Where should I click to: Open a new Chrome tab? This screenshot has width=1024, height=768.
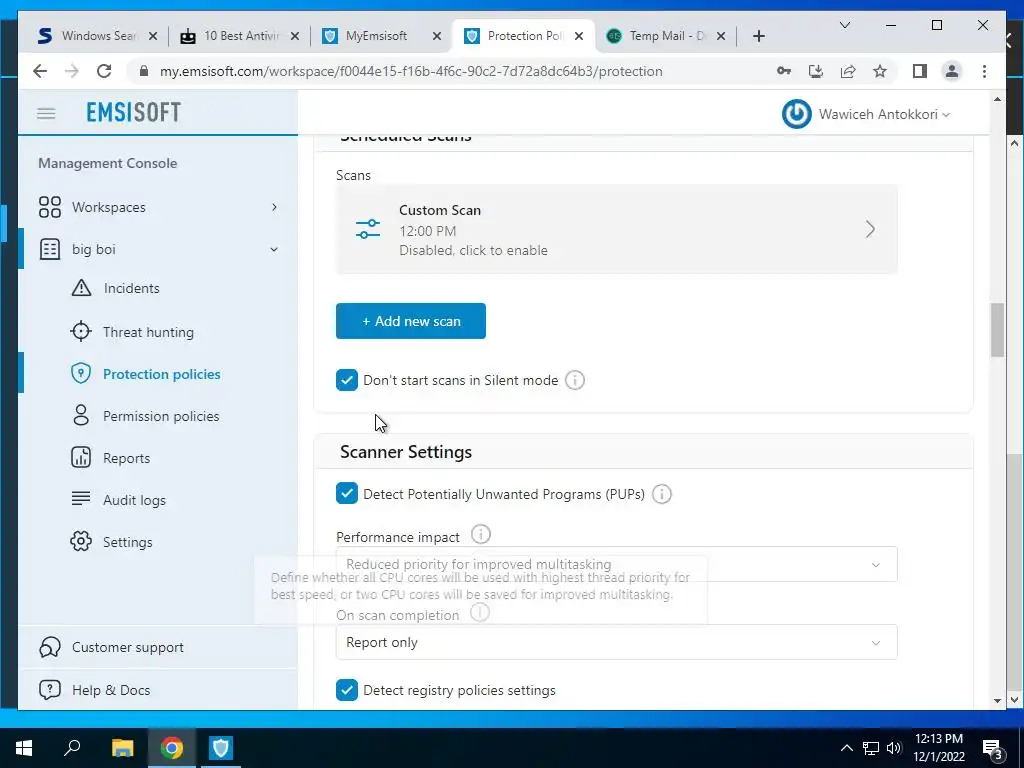pos(758,36)
